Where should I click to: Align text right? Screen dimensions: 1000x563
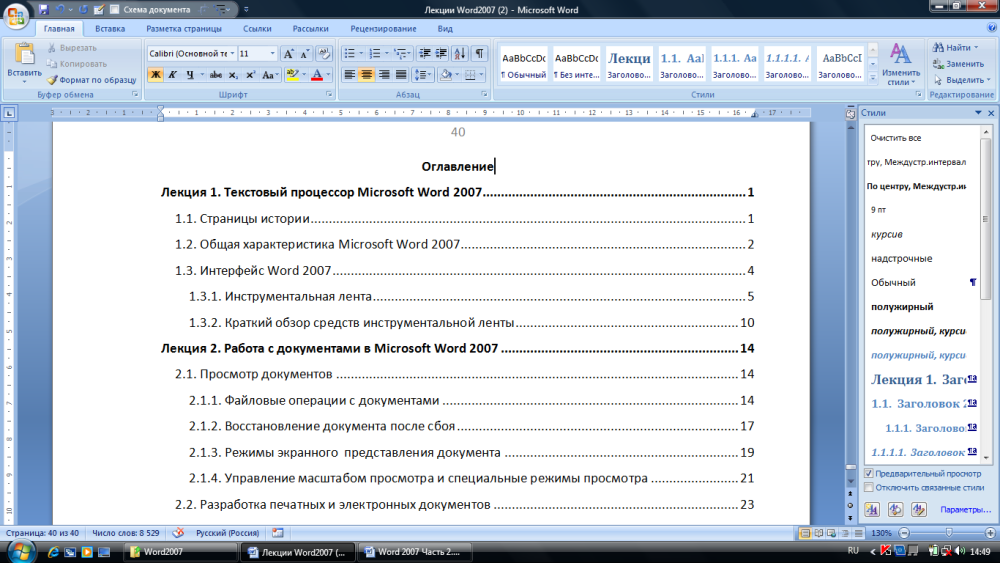(384, 75)
